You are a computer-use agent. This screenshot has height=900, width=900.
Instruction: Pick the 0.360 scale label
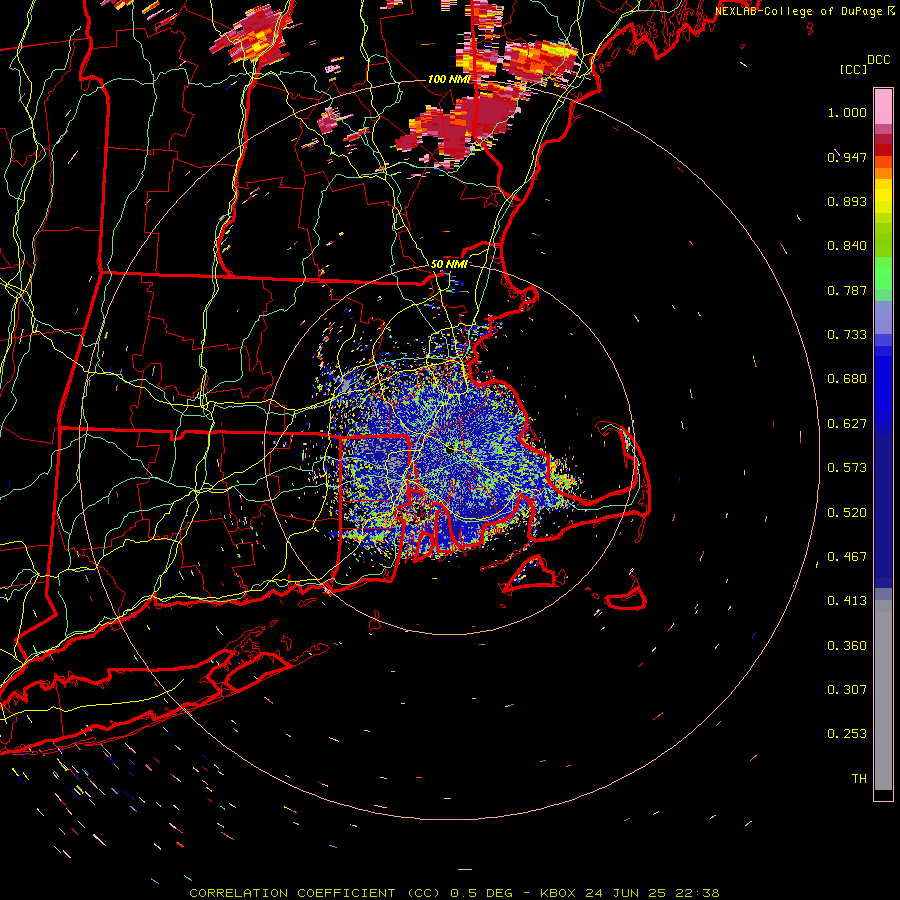(x=847, y=646)
